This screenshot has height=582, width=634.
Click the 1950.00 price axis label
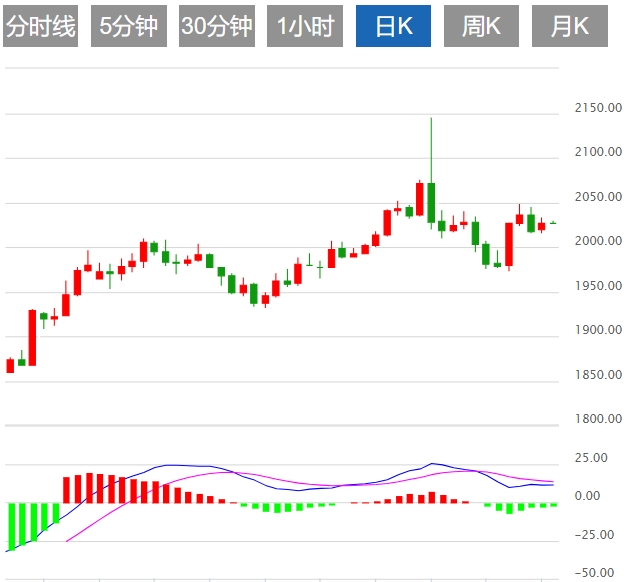(598, 286)
